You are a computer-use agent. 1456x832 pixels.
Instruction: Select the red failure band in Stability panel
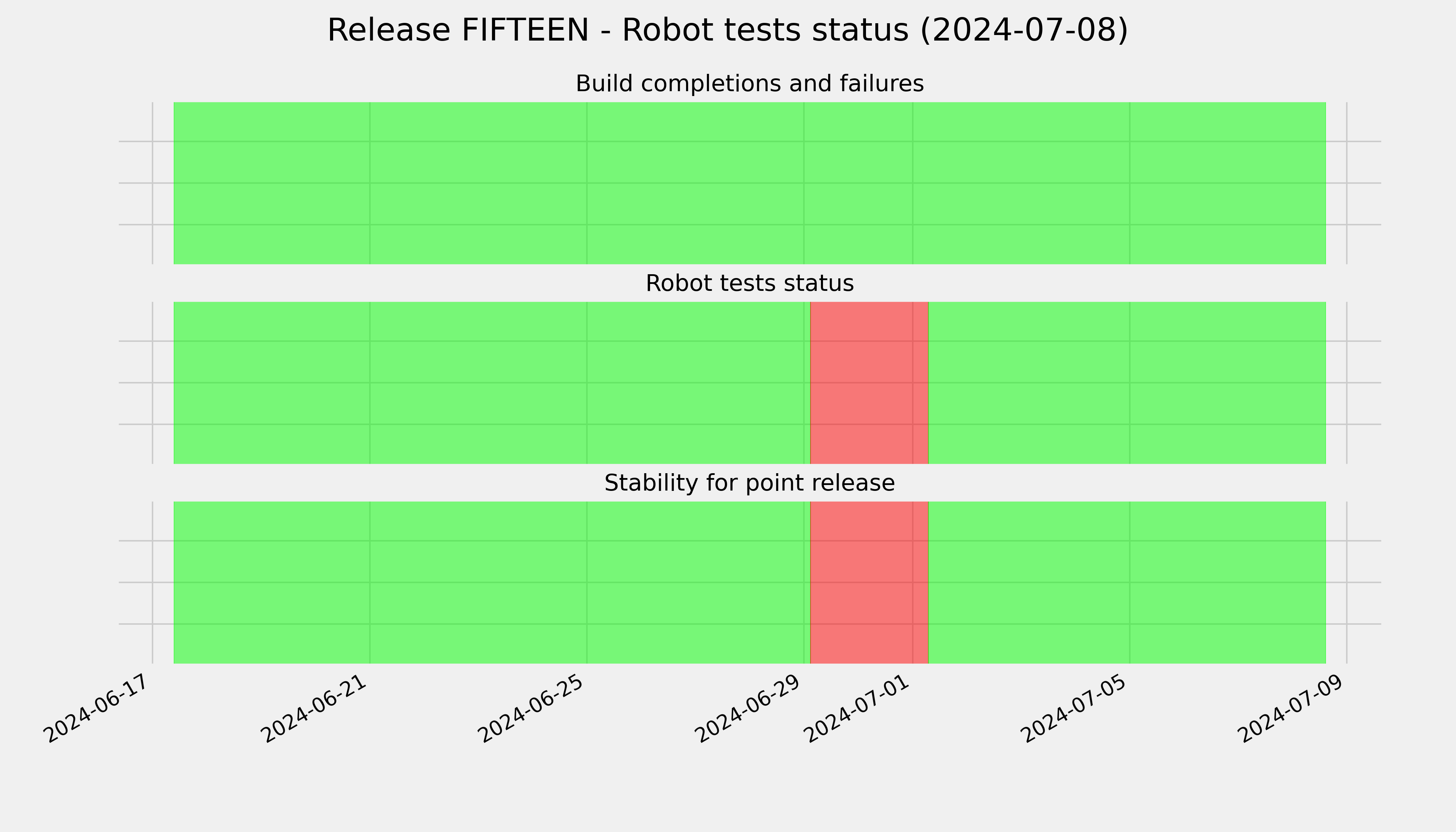[x=869, y=582]
